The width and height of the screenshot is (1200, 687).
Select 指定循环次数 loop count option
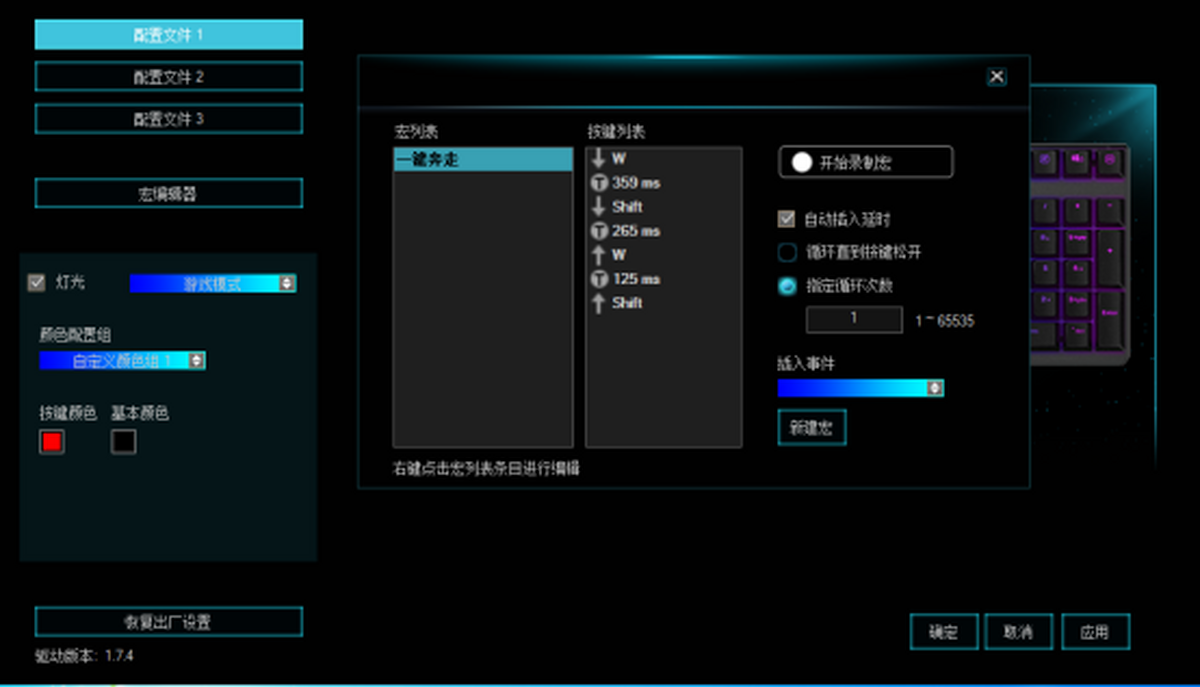point(787,285)
